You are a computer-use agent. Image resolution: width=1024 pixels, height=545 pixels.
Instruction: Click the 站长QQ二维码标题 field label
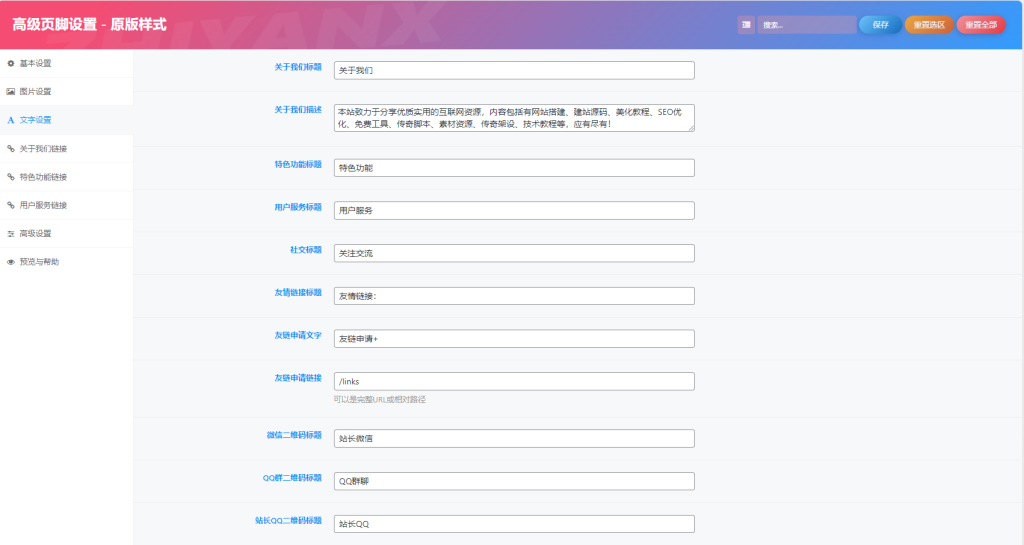[x=288, y=520]
